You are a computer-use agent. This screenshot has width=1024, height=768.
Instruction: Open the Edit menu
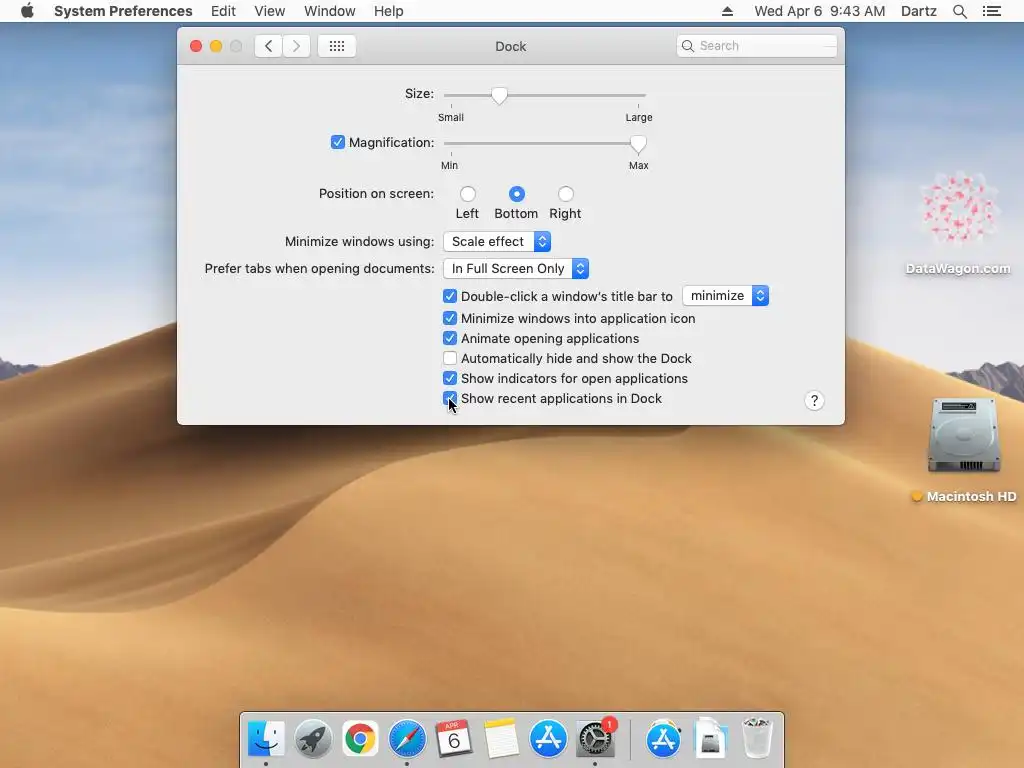pyautogui.click(x=223, y=11)
